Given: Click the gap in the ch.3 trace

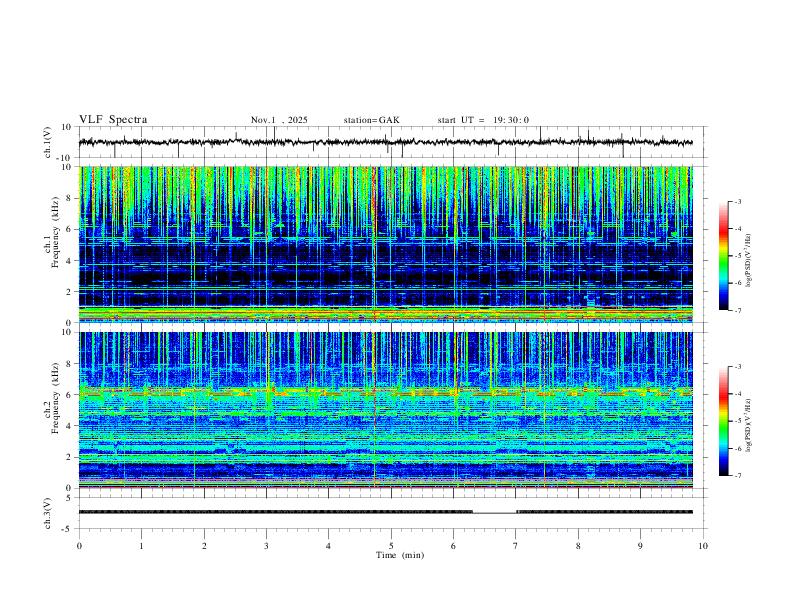Looking at the screenshot, I should point(494,513).
